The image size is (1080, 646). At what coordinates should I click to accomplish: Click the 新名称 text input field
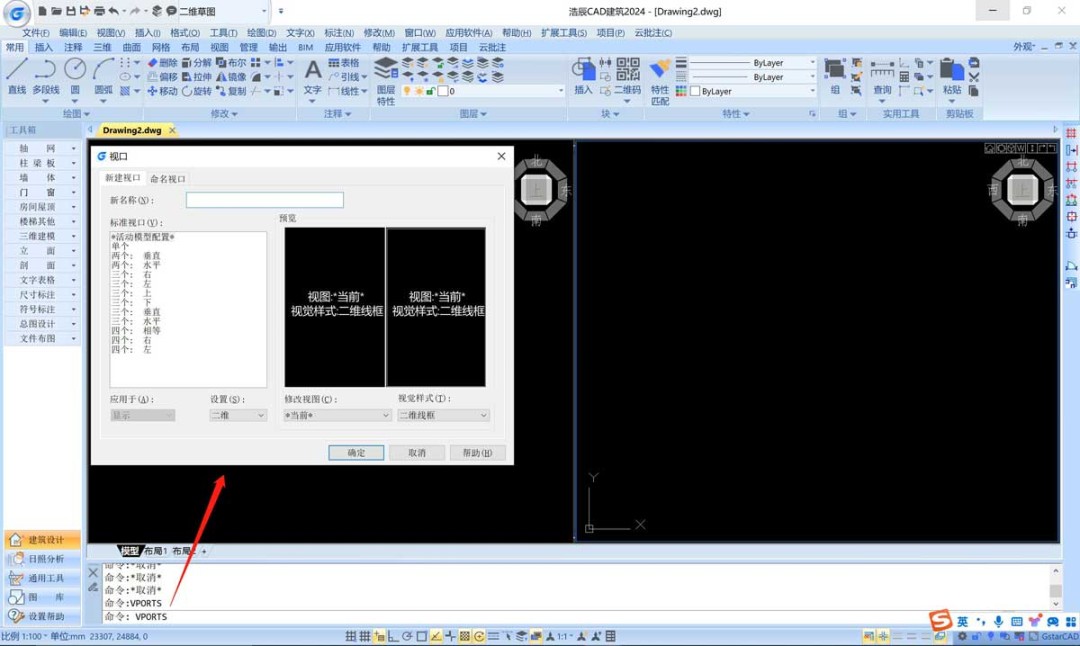coord(265,200)
